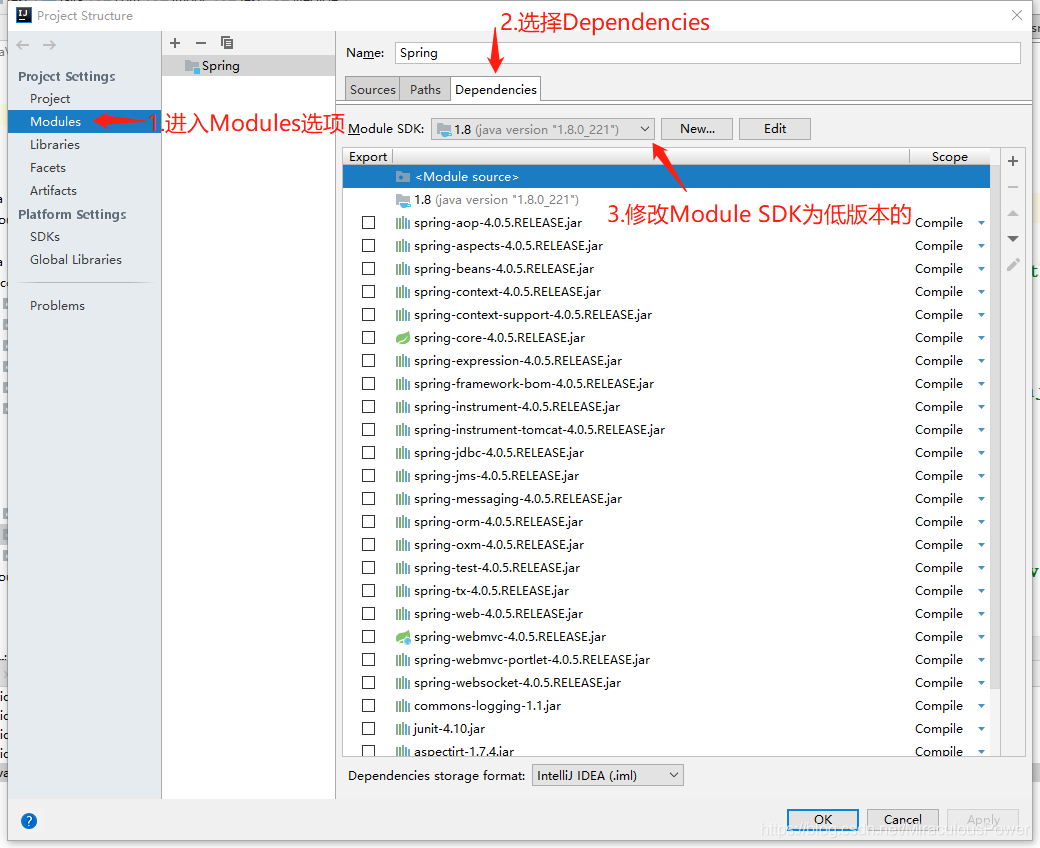
Task: Check export for spring-aspects-4.0.5.RELEASE.jar
Action: click(369, 246)
